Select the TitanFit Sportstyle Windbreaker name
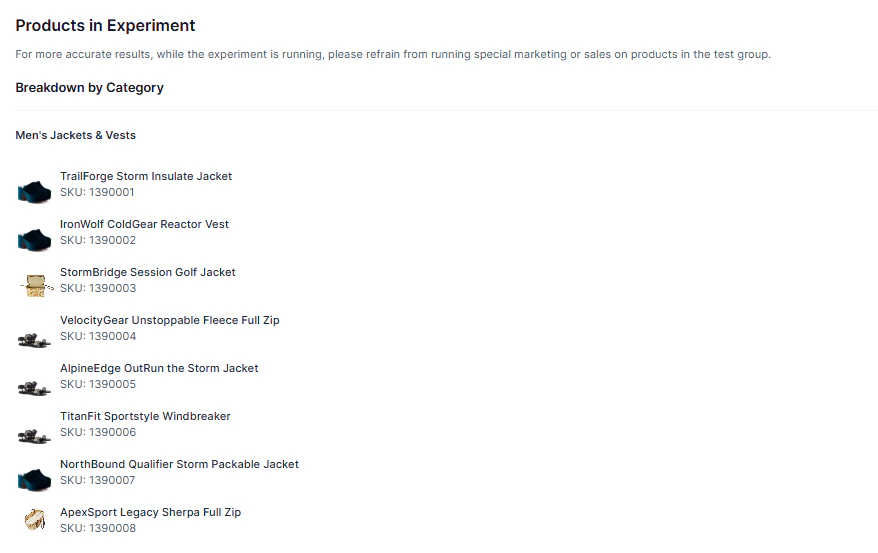878x553 pixels. point(145,416)
